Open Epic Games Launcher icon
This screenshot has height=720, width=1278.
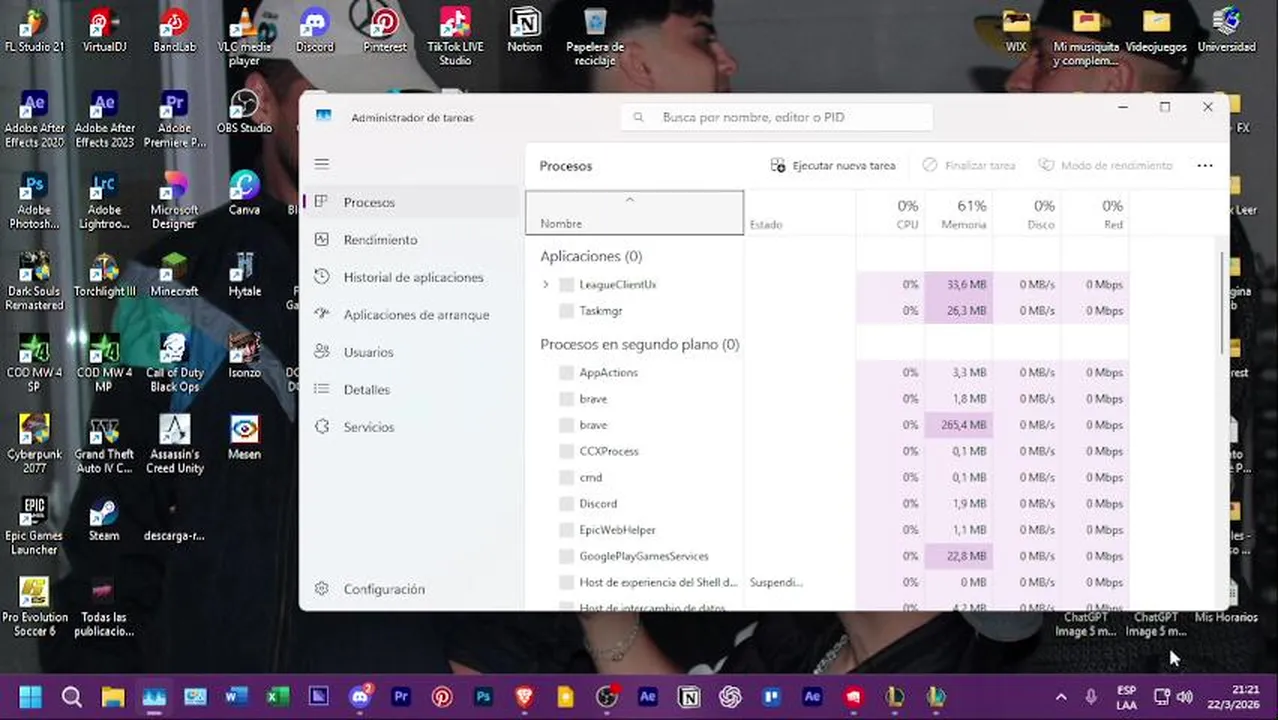(34, 527)
